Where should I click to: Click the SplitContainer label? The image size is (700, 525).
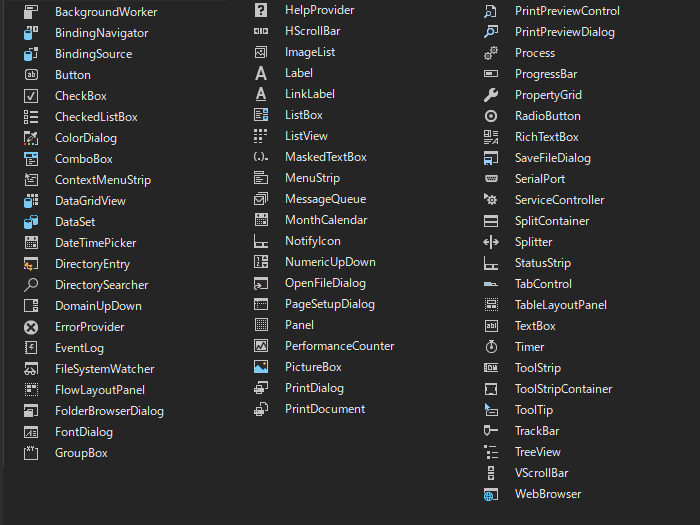552,221
